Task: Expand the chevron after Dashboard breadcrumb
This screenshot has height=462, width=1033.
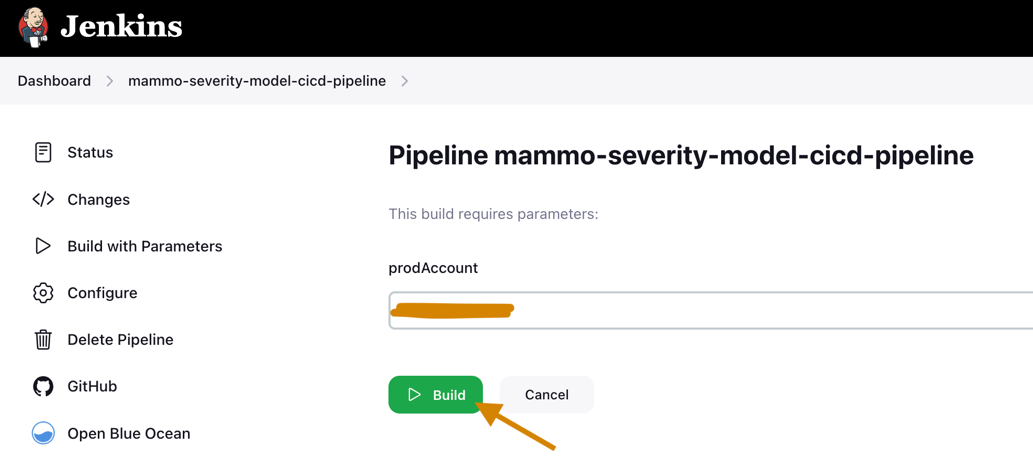Action: click(x=110, y=81)
